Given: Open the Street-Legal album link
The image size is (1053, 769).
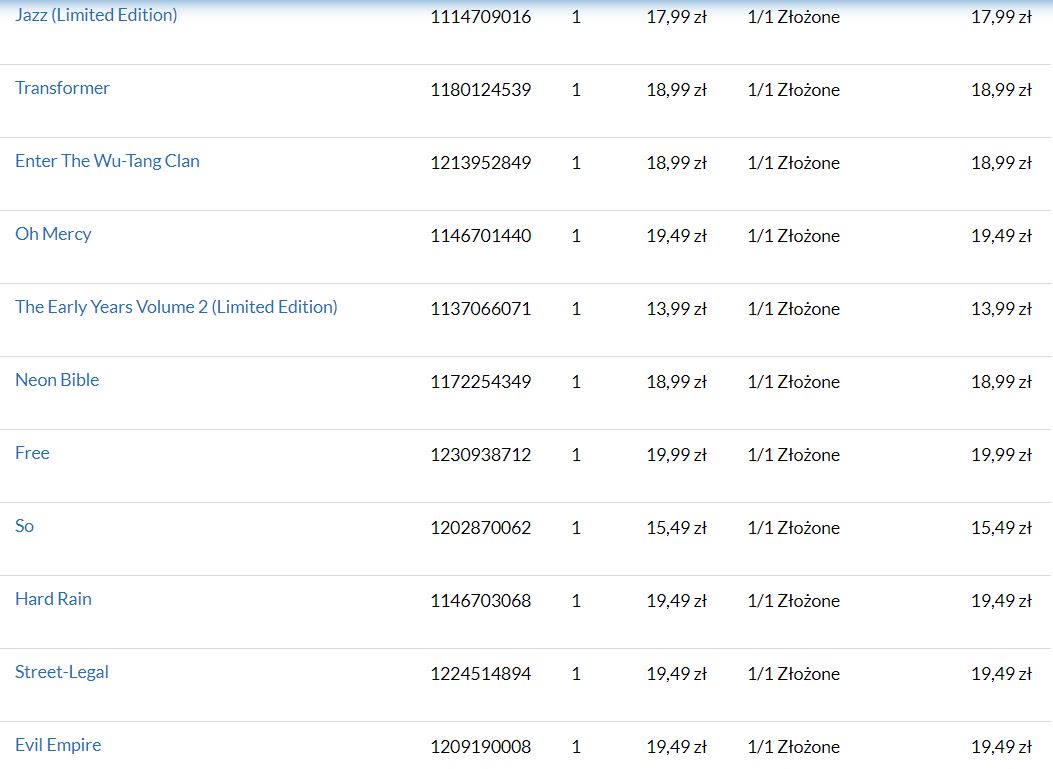Looking at the screenshot, I should [x=62, y=672].
